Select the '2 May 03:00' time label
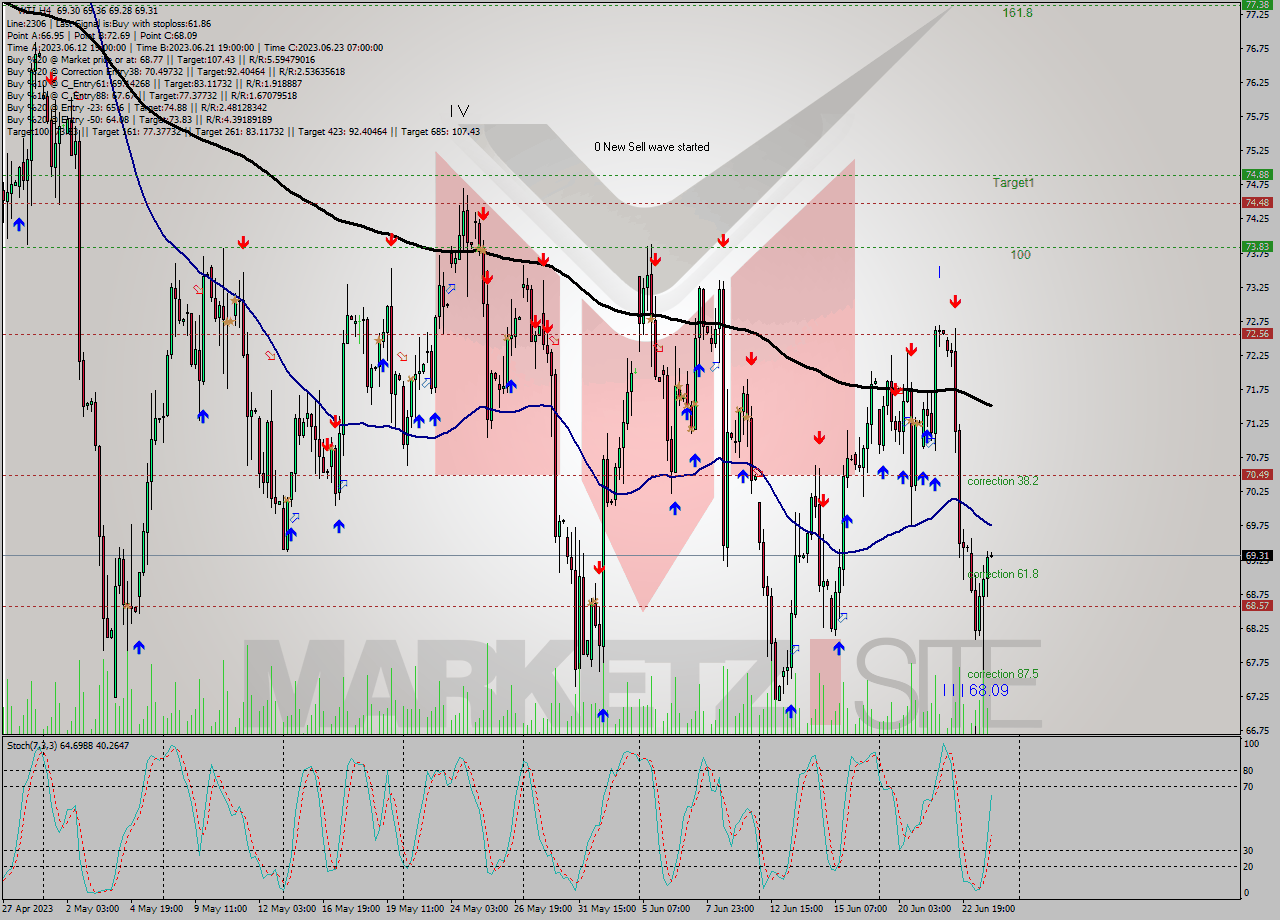The image size is (1280, 920). pyautogui.click(x=93, y=909)
